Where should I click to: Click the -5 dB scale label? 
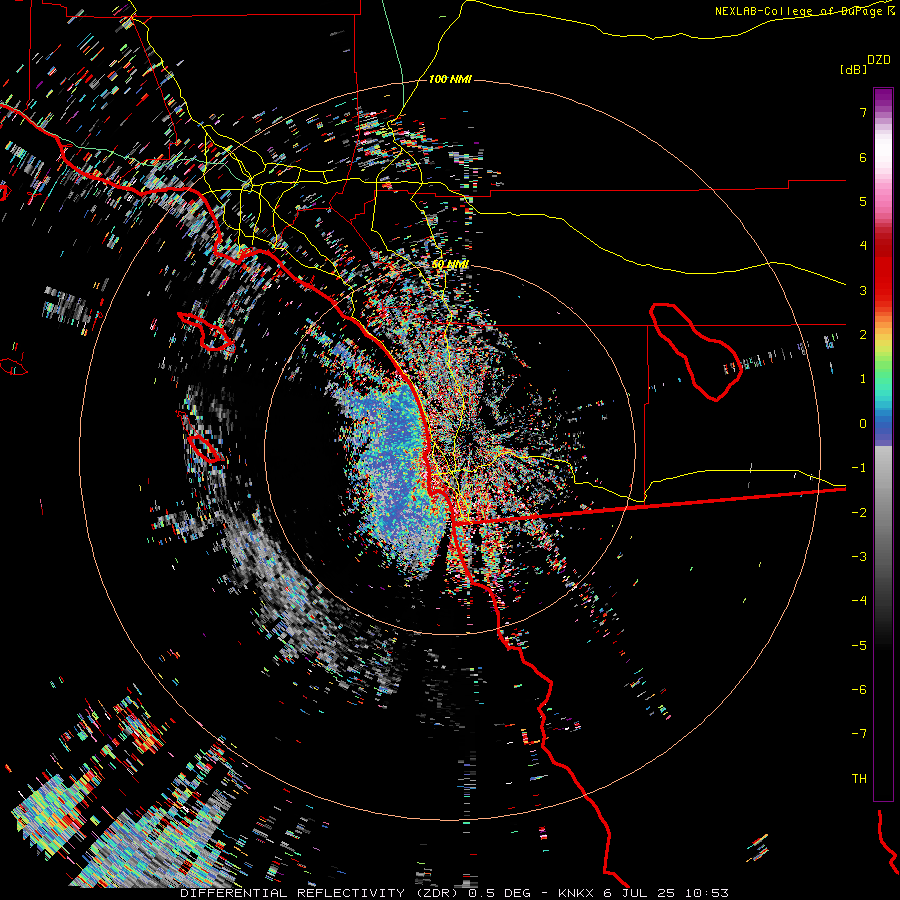coord(859,646)
